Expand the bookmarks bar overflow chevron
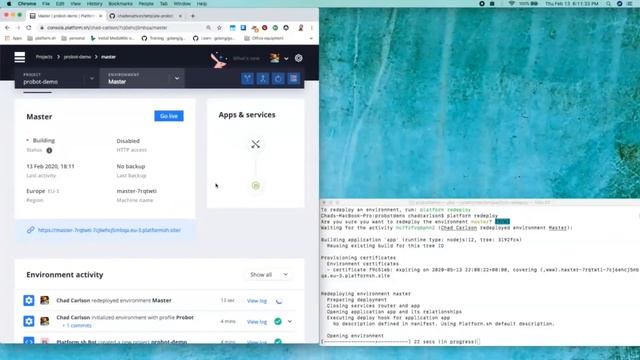Screen dimensions: 640x360 311,38
